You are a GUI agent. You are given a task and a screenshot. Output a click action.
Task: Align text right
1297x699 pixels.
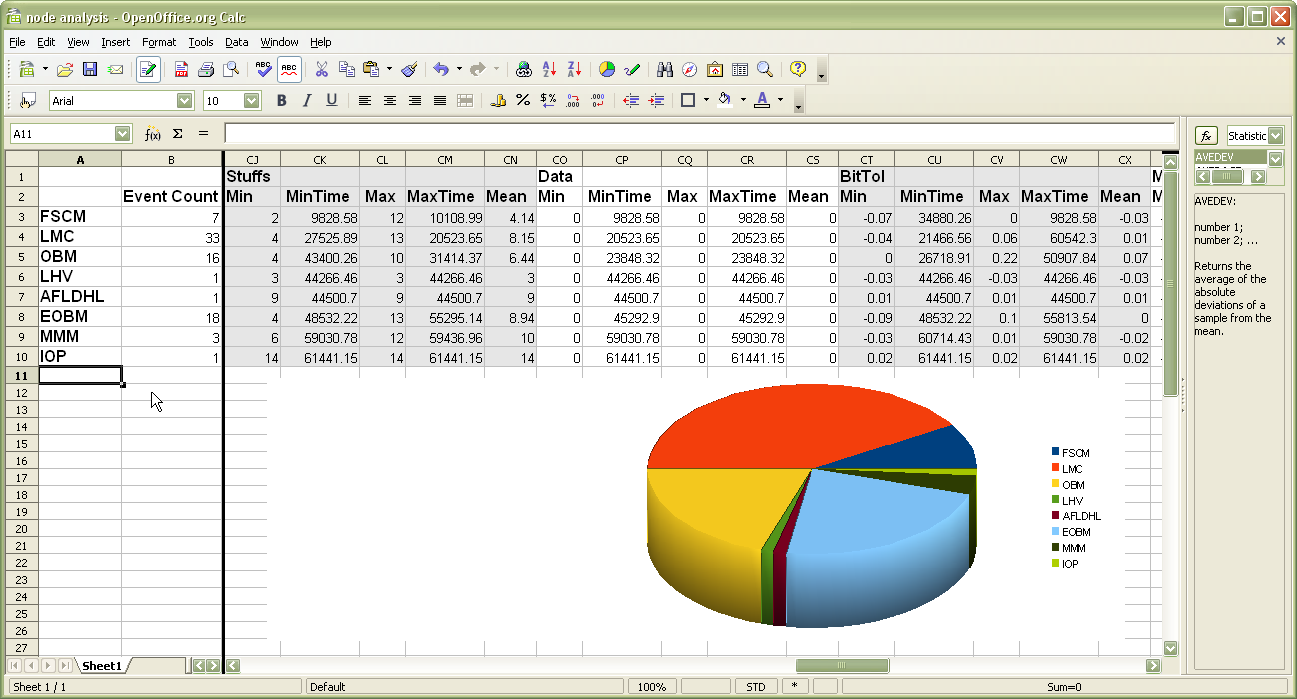(415, 100)
